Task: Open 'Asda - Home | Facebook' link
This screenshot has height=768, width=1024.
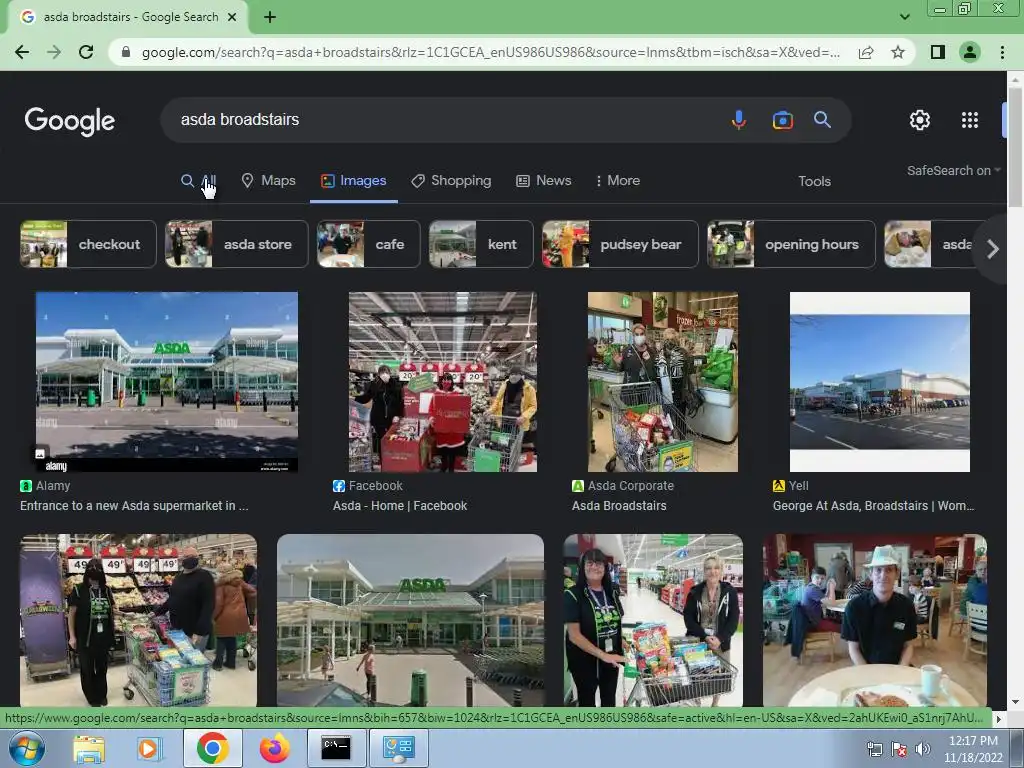Action: click(x=400, y=506)
